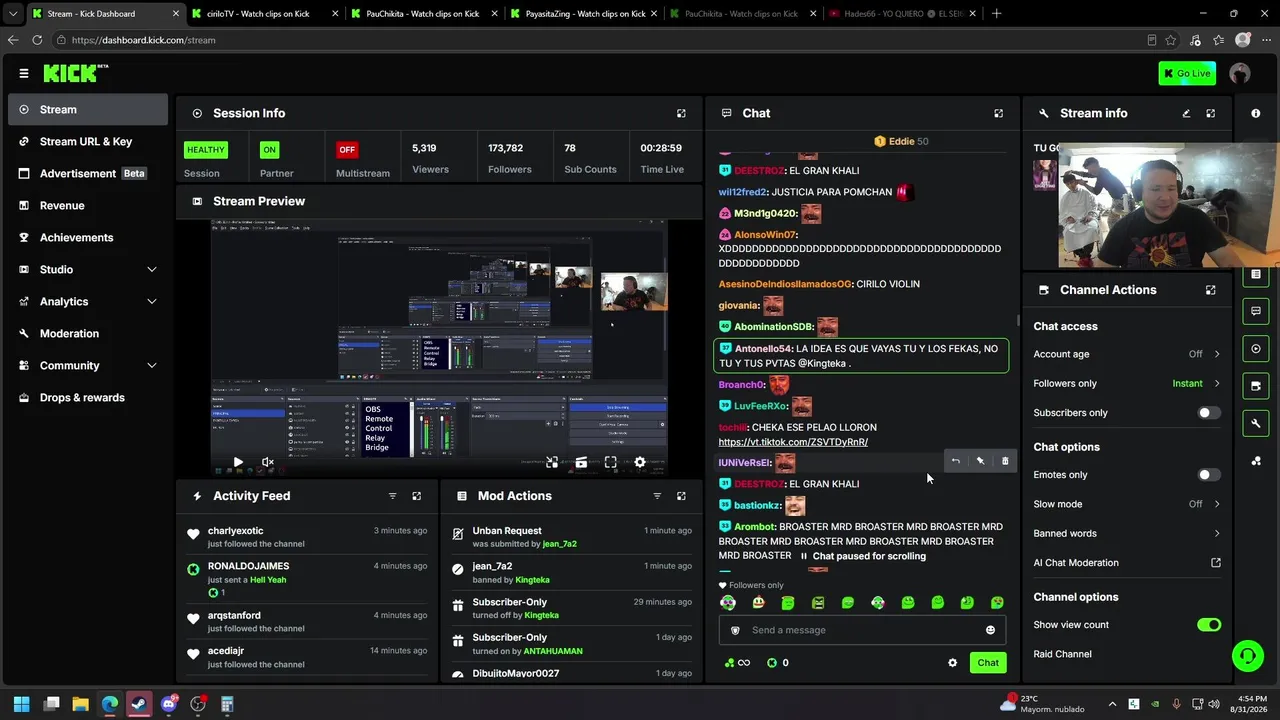Image resolution: width=1280 pixels, height=720 pixels.
Task: Expand the Session Info panel to fullscreen
Action: pyautogui.click(x=681, y=114)
